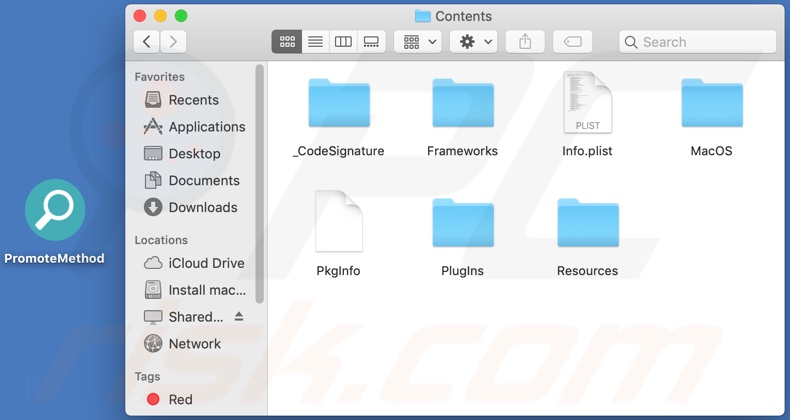
Task: Select the MacOS folder icon
Action: 712,103
